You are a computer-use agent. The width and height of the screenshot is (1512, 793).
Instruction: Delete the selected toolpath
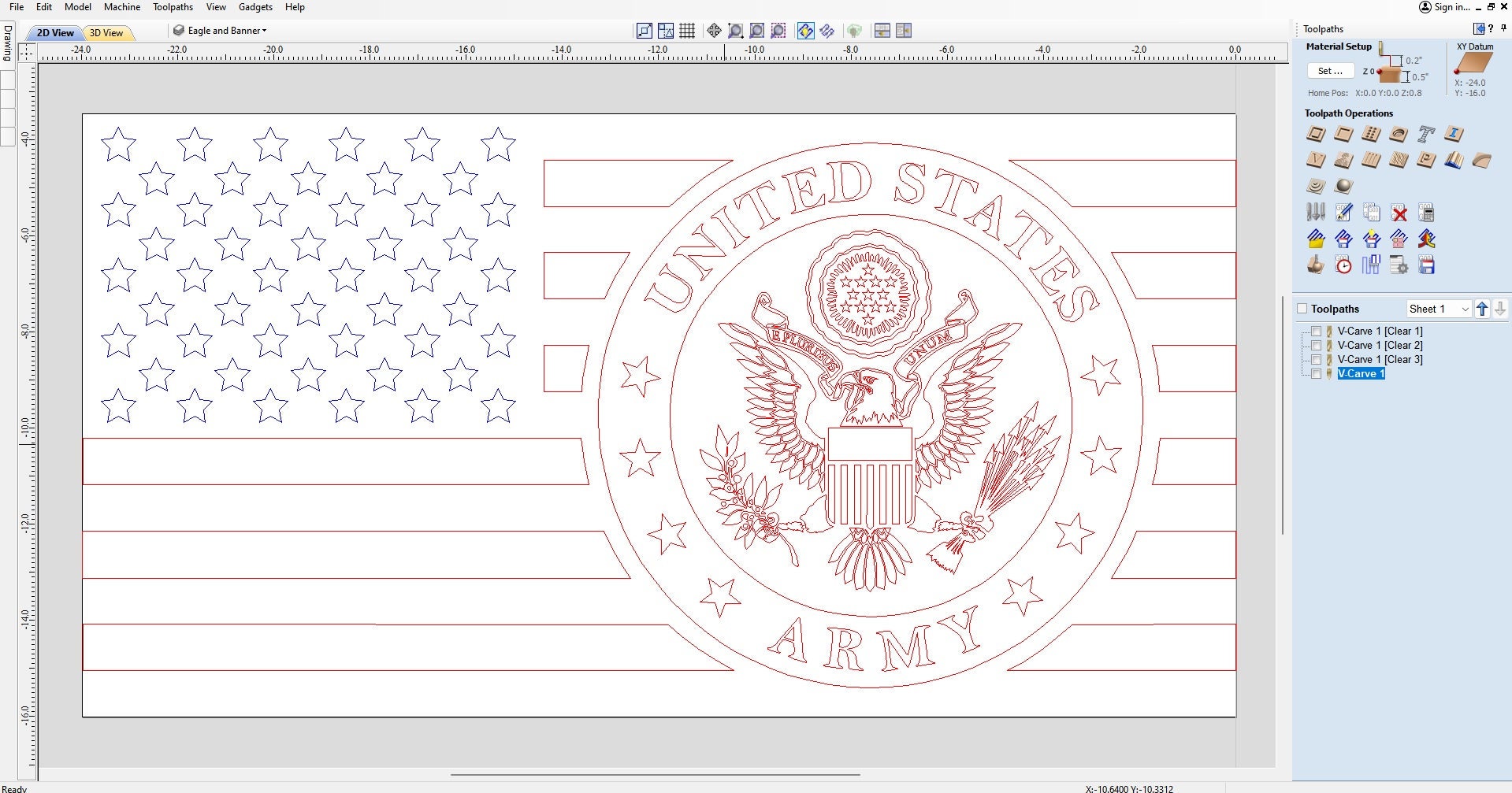tap(1399, 213)
